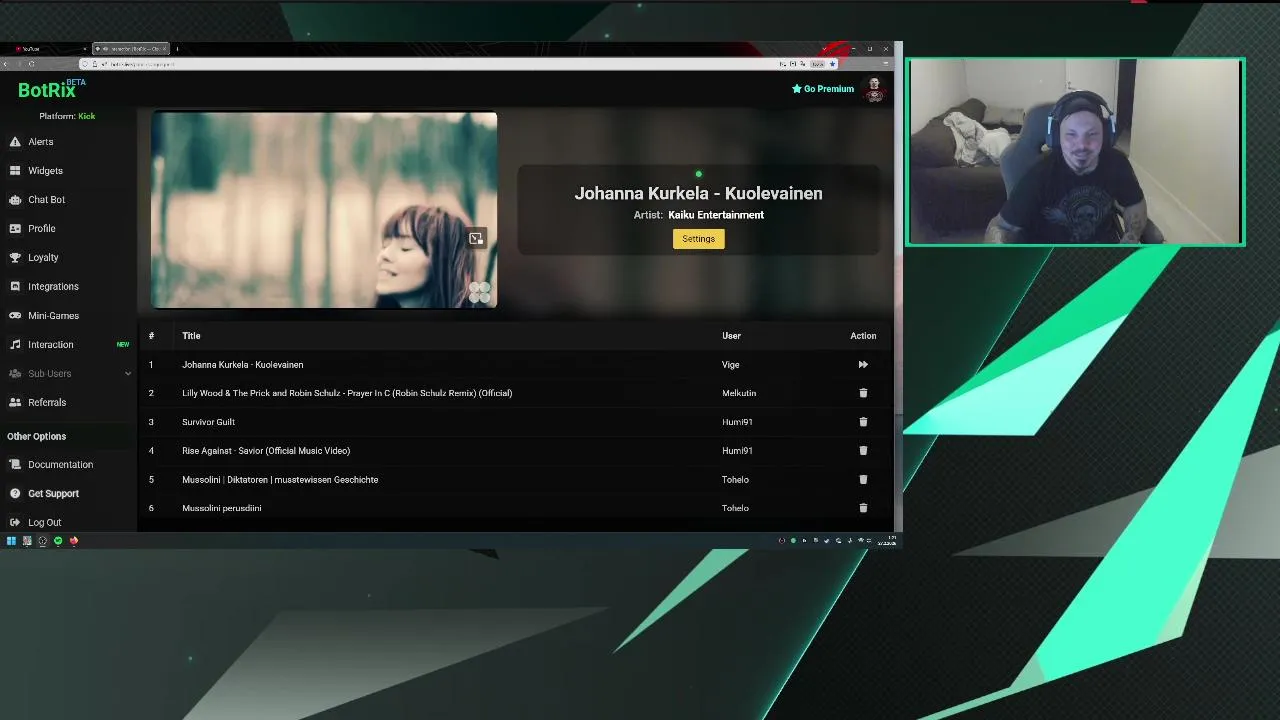The width and height of the screenshot is (1280, 720).
Task: Open the Windows Start menu
Action: [11, 541]
